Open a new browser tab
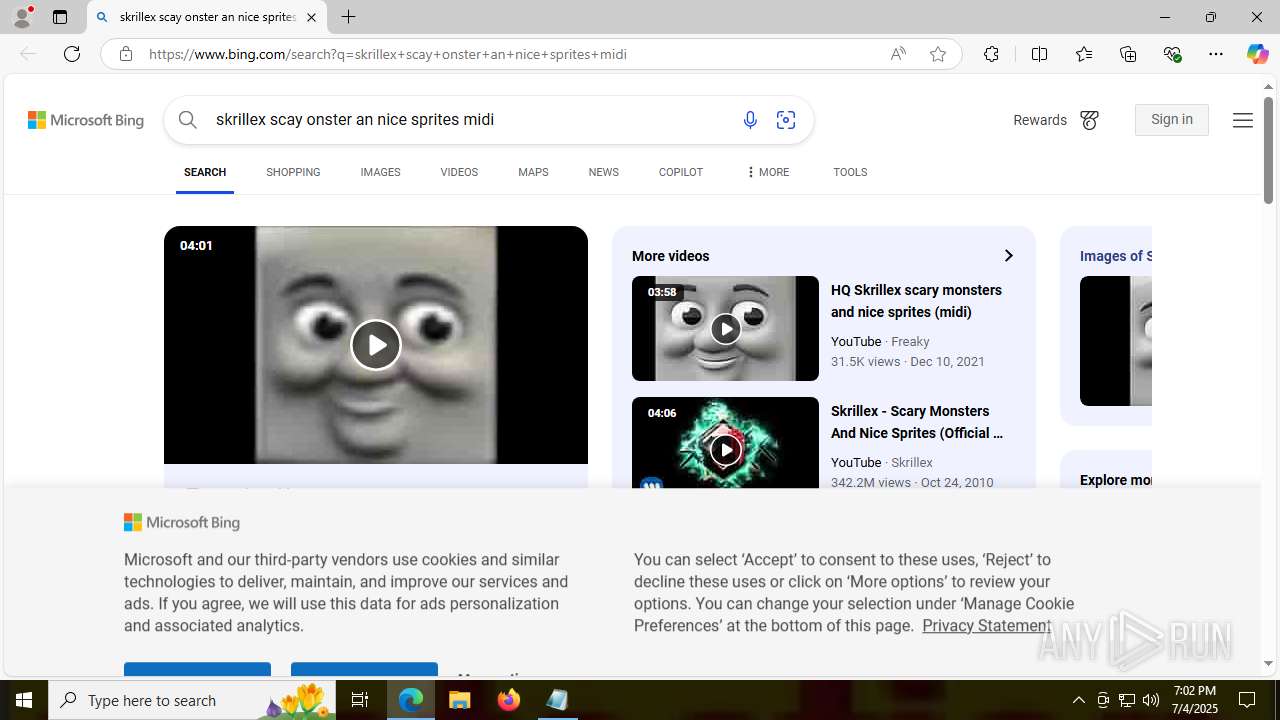The image size is (1280, 720). 348,17
